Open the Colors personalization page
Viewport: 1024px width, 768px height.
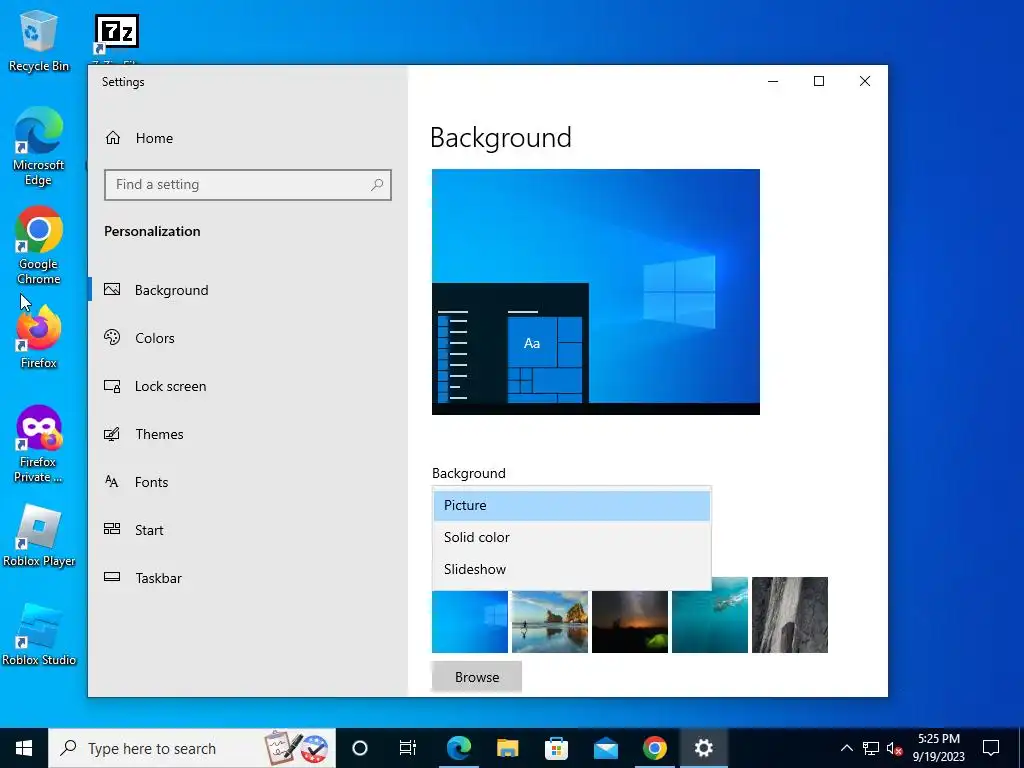point(248,338)
